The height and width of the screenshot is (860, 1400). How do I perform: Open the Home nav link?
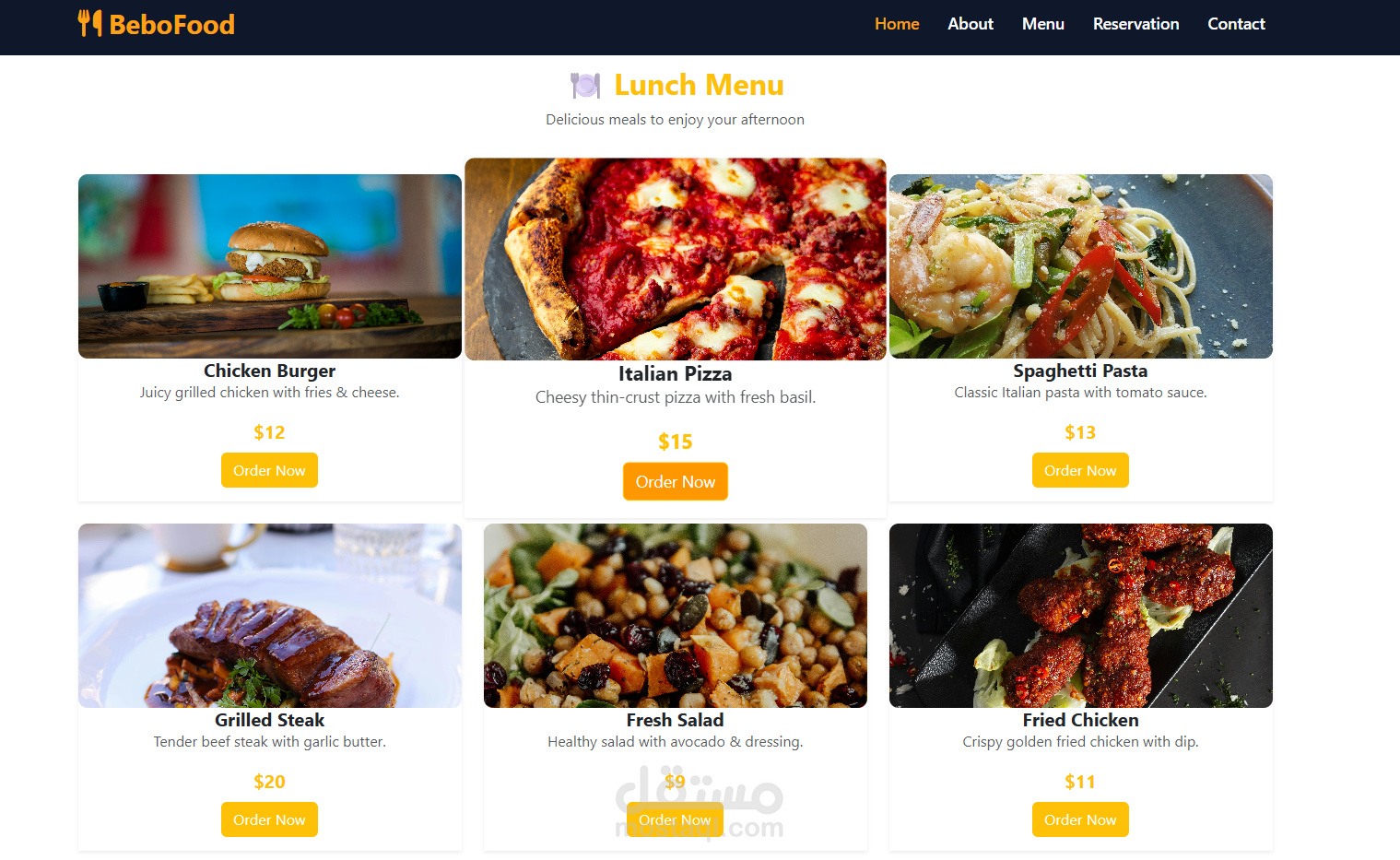tap(897, 24)
